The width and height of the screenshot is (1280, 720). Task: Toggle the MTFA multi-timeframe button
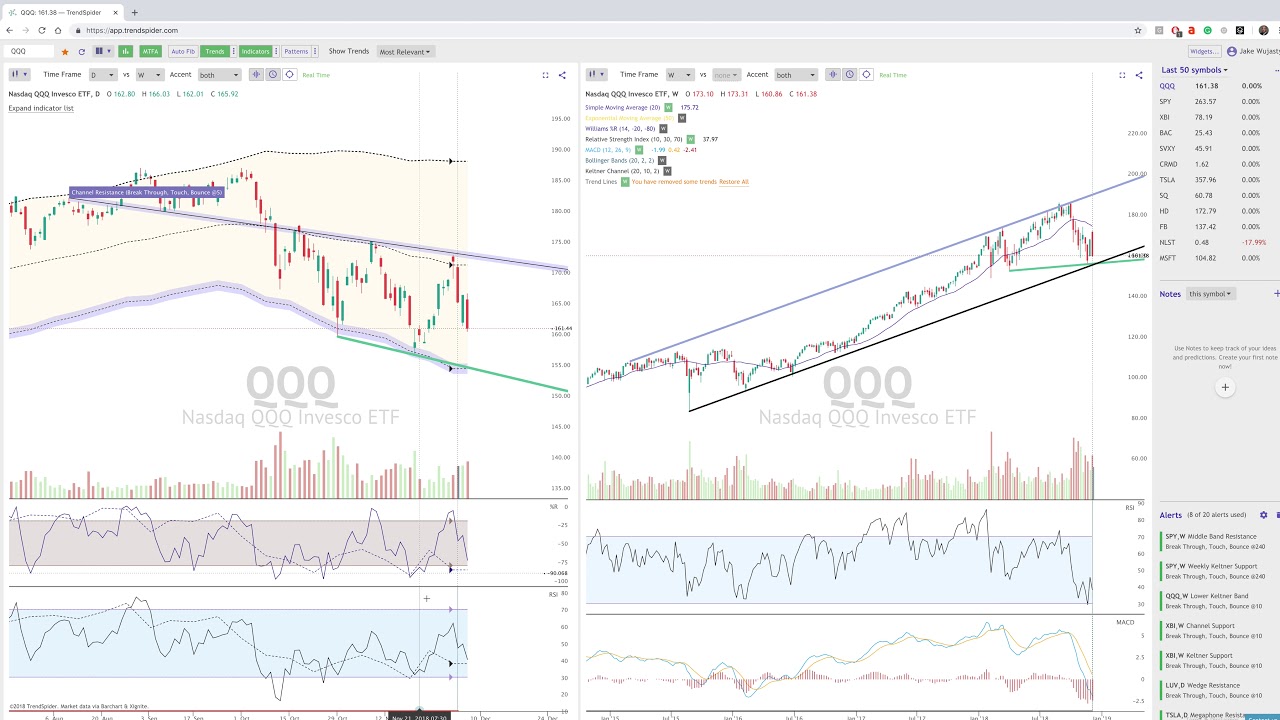(150, 51)
